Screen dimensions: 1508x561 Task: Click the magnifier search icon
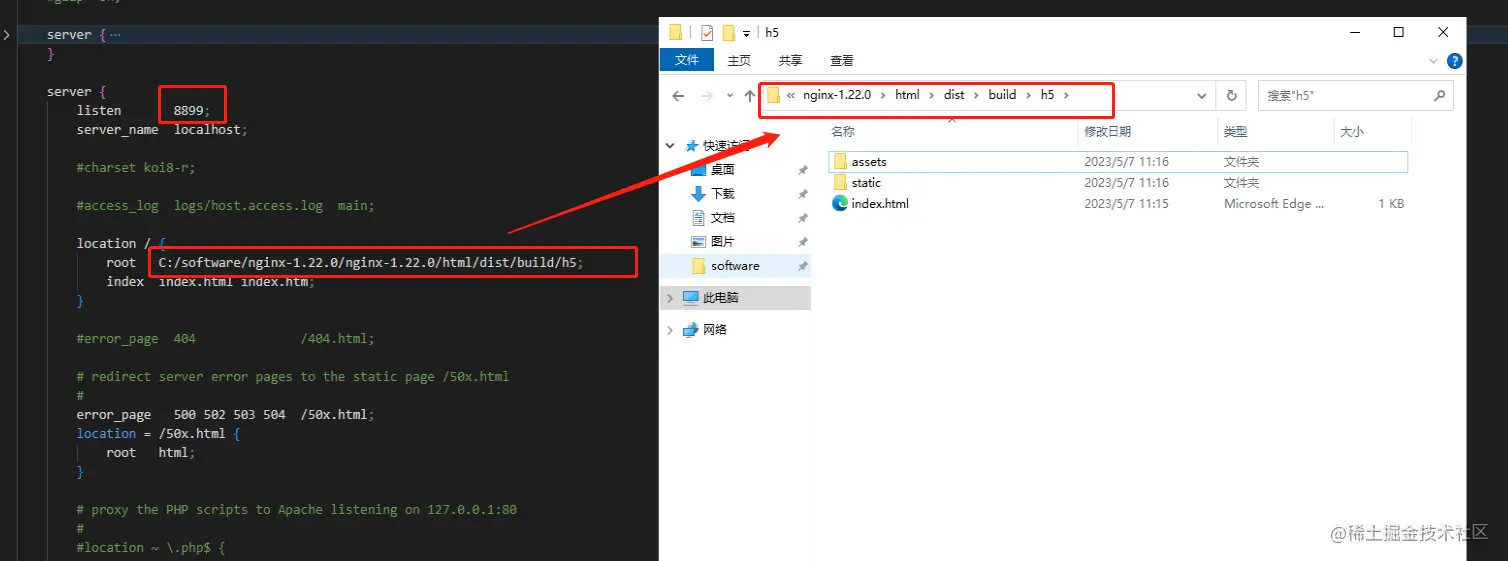click(1439, 96)
